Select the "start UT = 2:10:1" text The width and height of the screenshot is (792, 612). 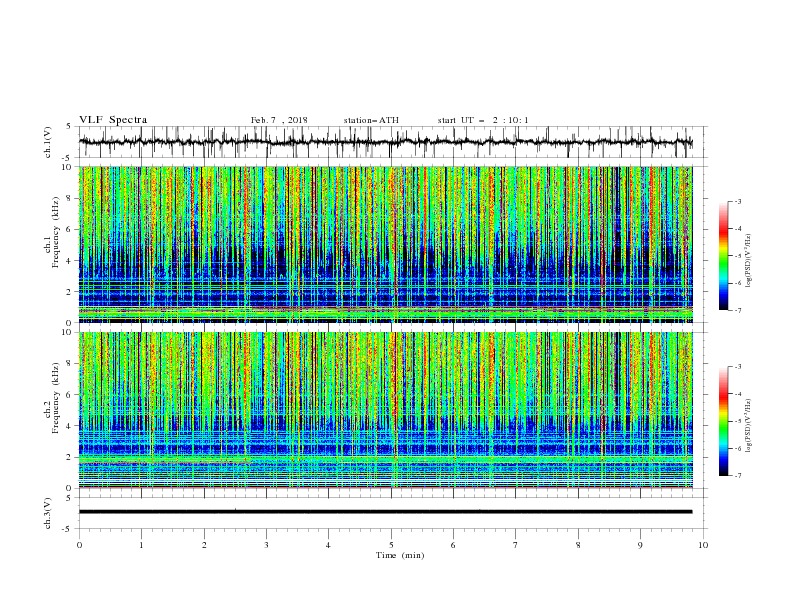pyautogui.click(x=483, y=120)
